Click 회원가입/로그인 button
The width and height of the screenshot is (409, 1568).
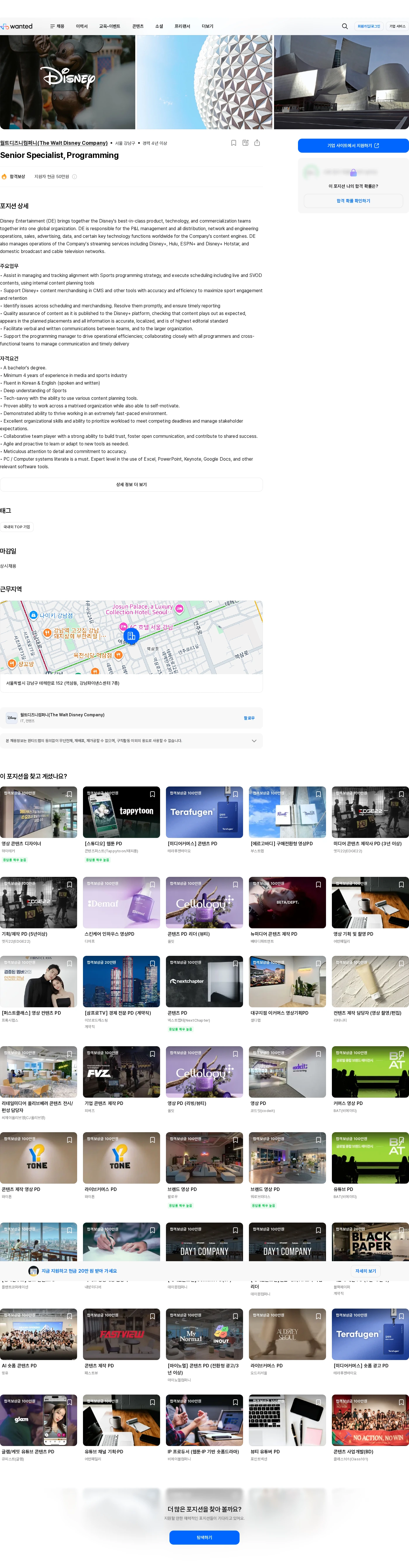tap(369, 26)
